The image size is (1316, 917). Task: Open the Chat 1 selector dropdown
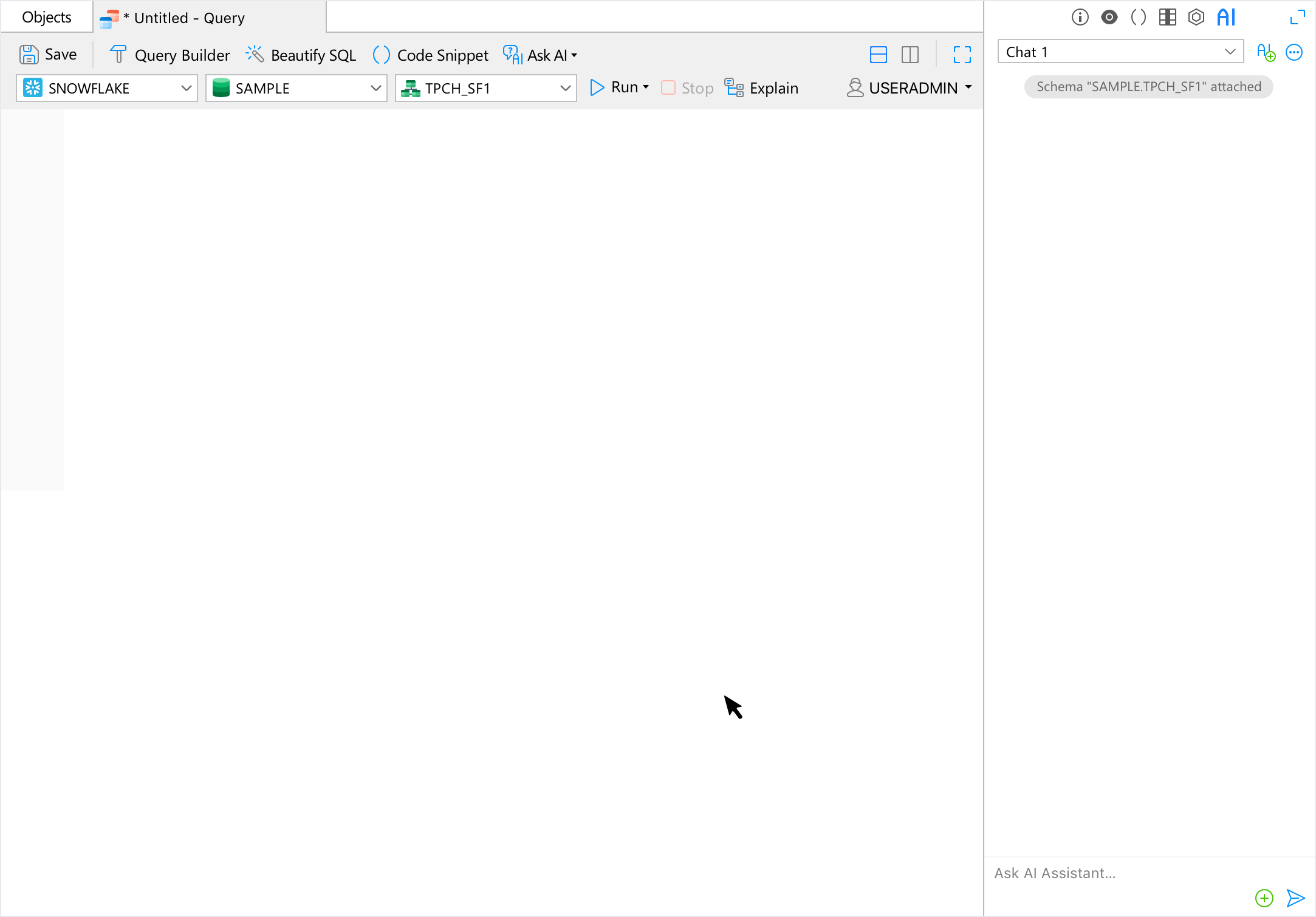[x=1230, y=52]
